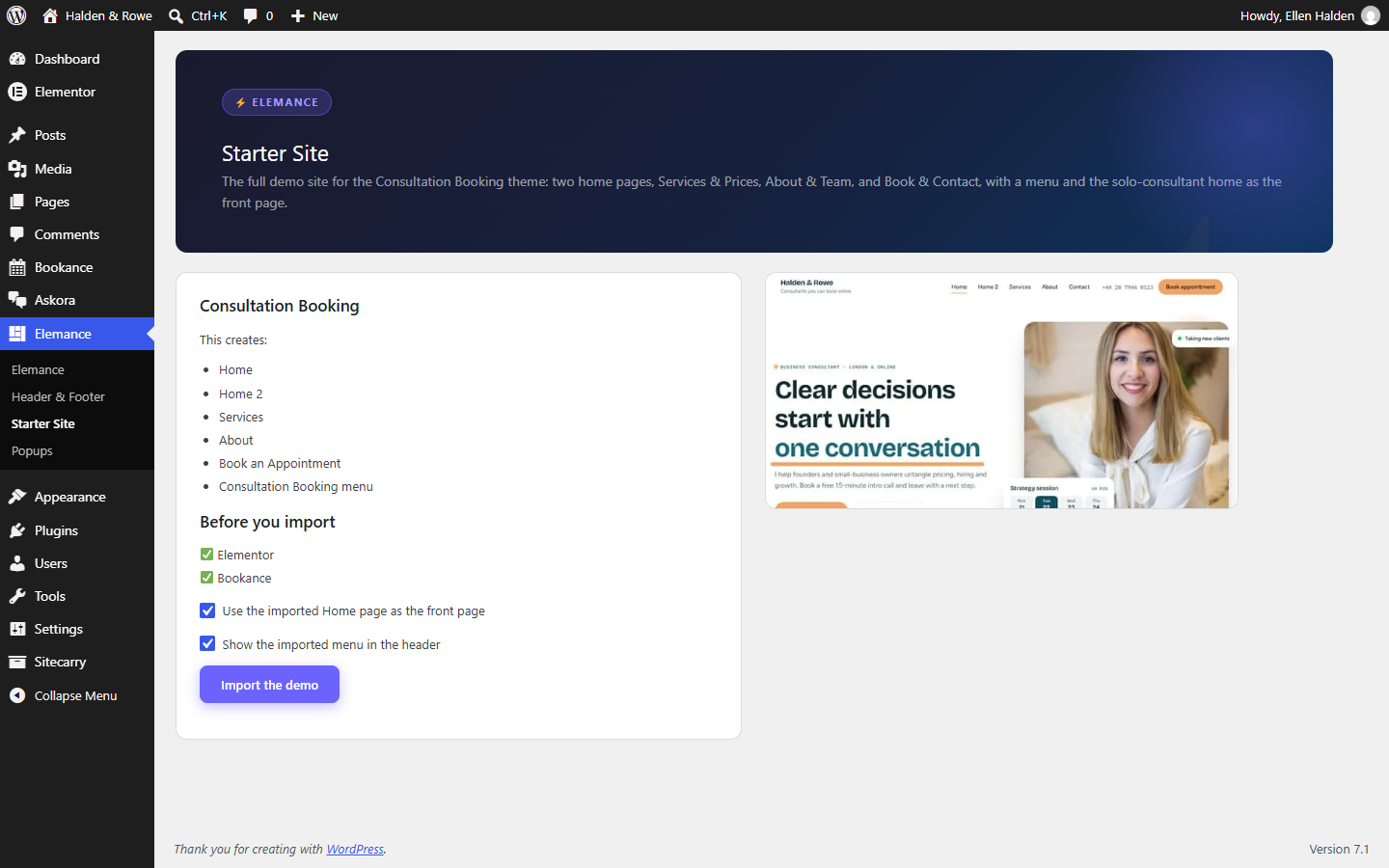Click the Appearance paintbrush icon
Screen dimensions: 1389x868
click(x=17, y=497)
